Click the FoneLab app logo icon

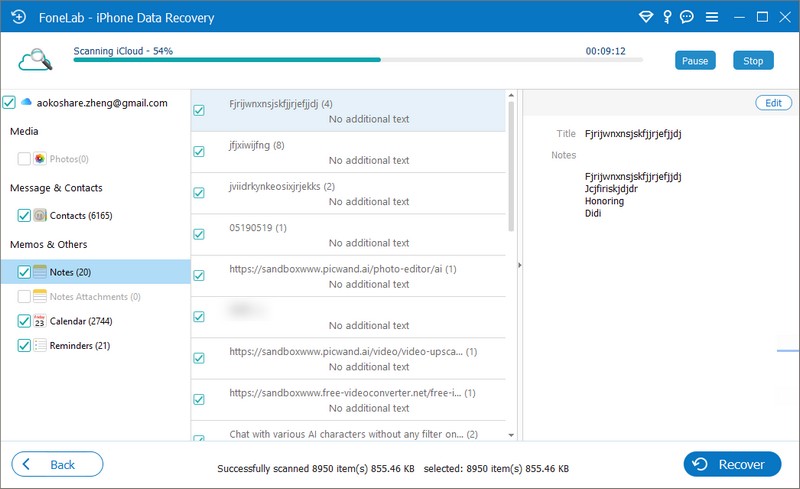click(x=18, y=17)
